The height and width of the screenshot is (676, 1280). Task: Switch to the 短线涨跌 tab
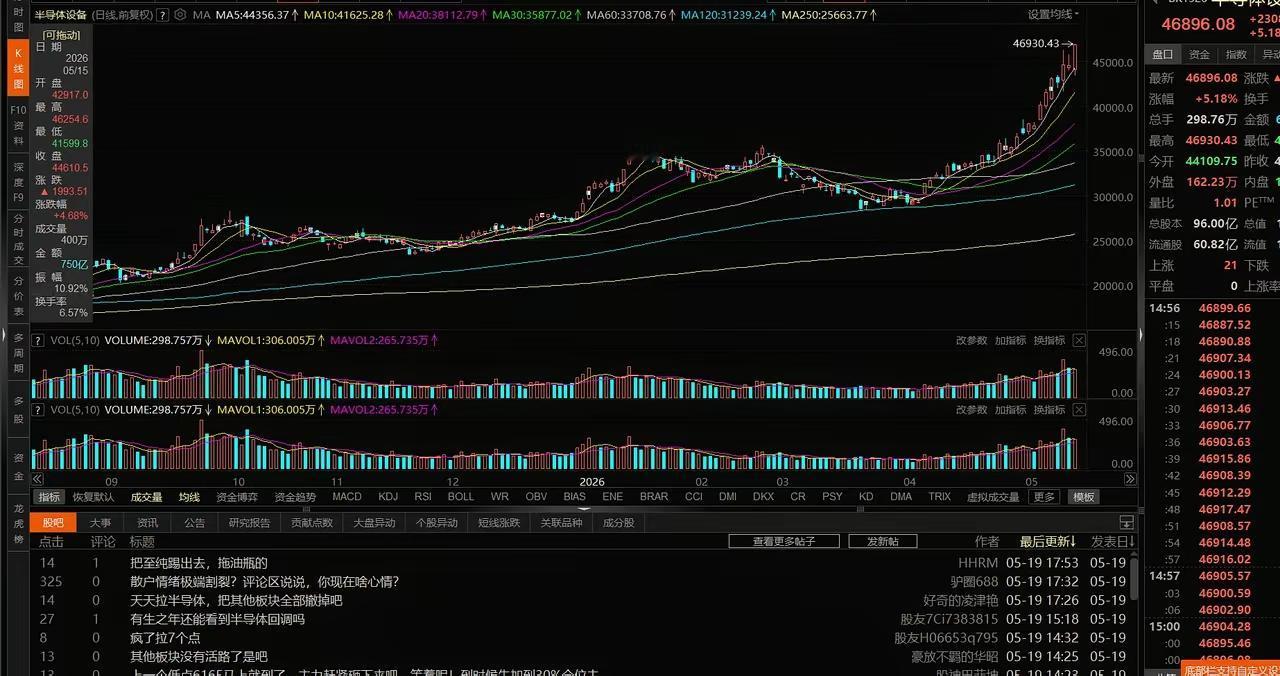click(498, 522)
